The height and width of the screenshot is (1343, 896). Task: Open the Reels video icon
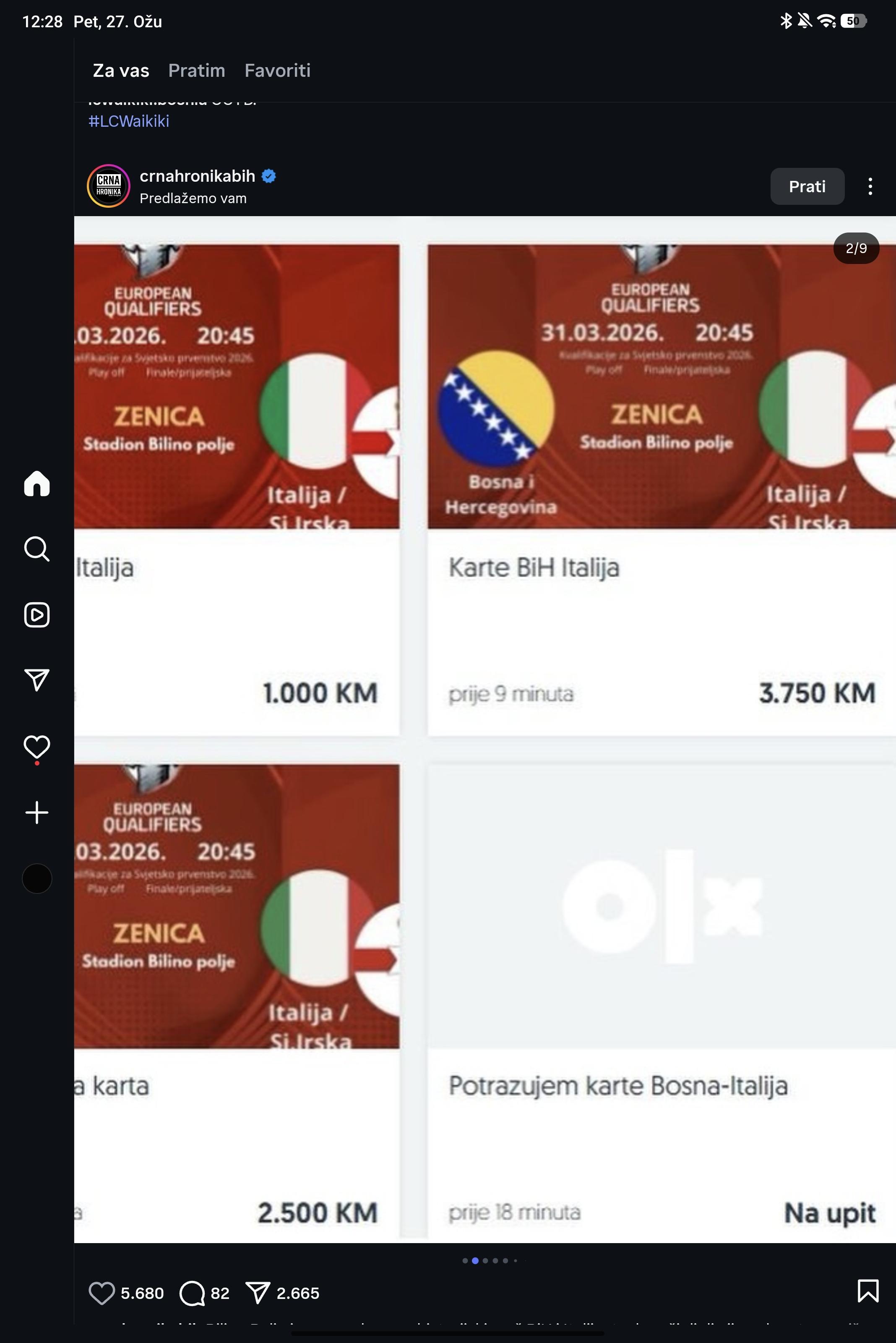[x=37, y=614]
